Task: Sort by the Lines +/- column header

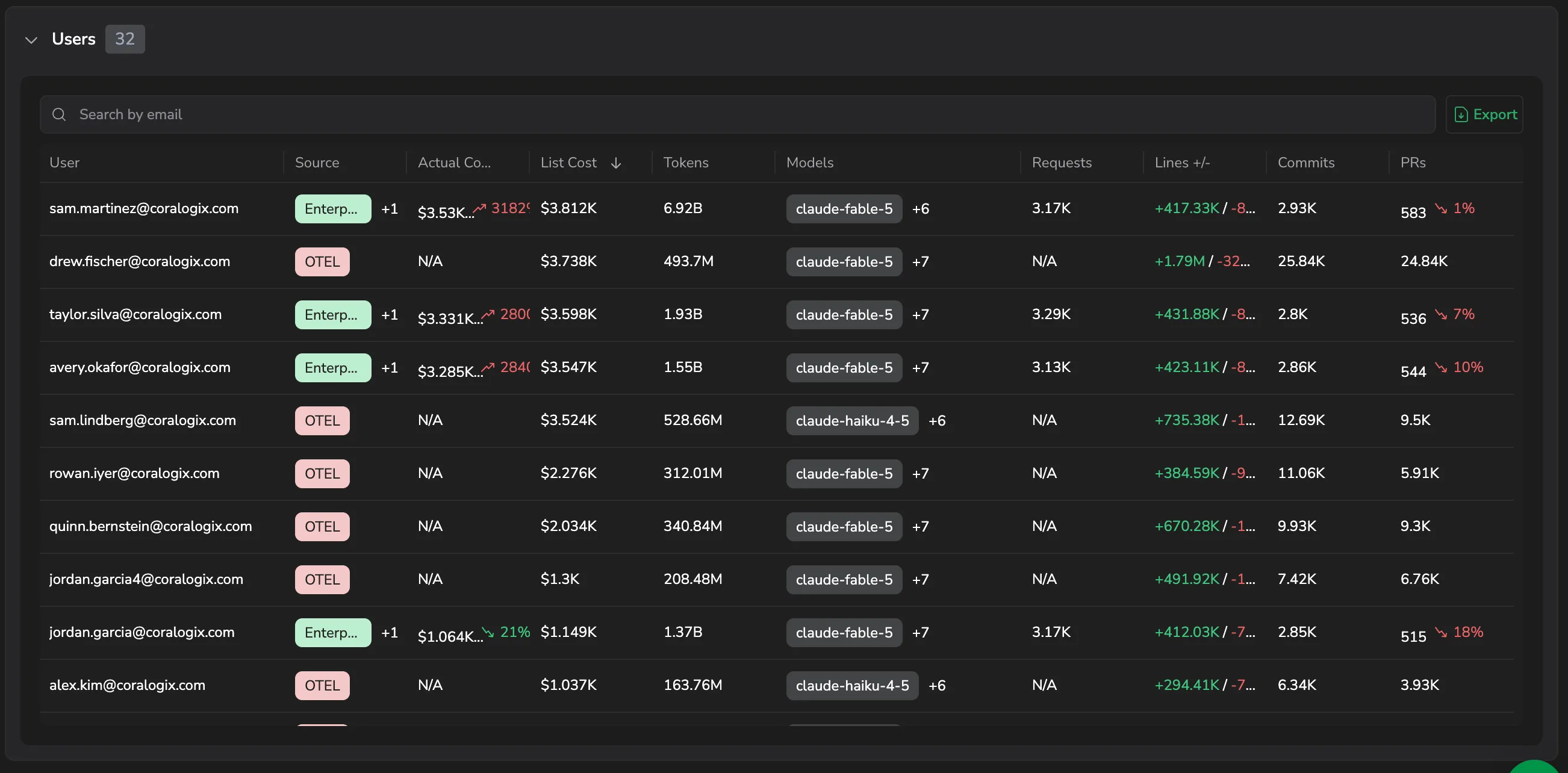Action: (1182, 163)
